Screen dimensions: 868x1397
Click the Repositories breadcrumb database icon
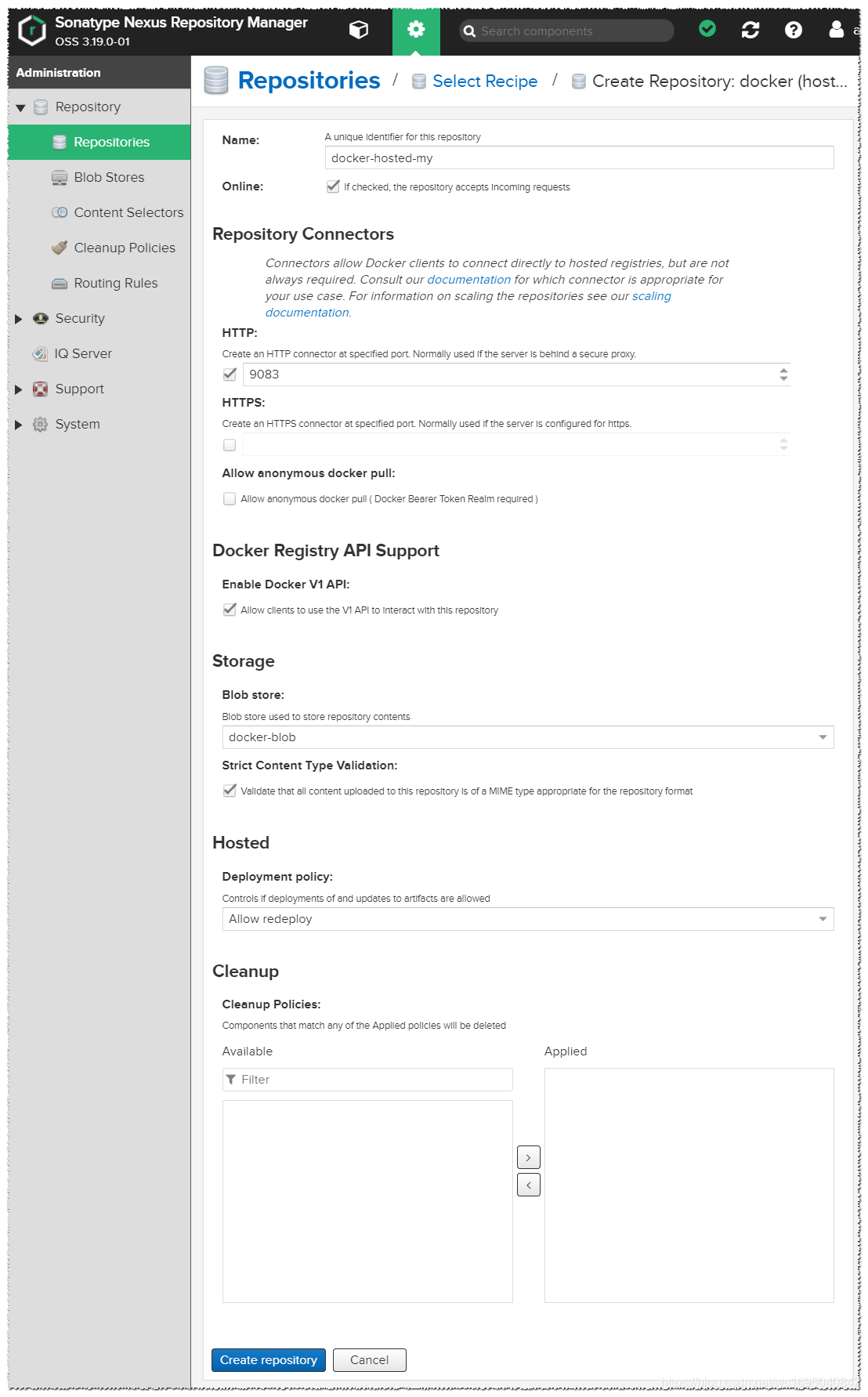(216, 81)
